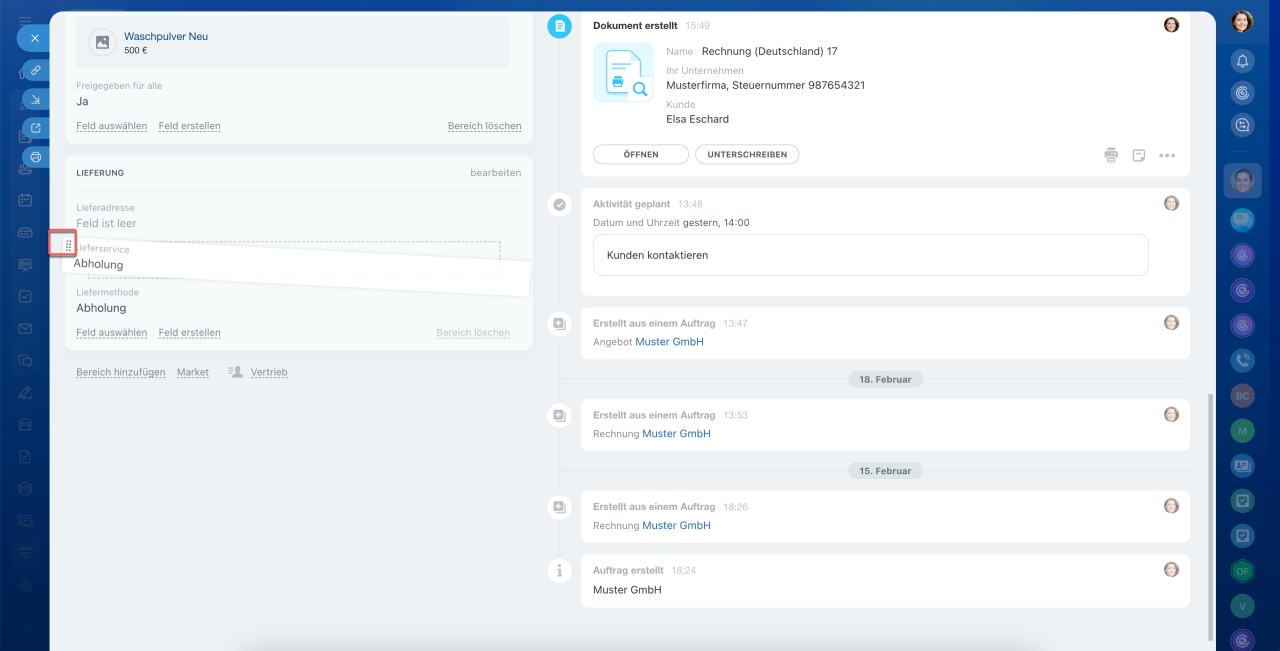Screen dimensions: 1280x651
Task: Click the note icon in document card
Action: (x=1138, y=155)
